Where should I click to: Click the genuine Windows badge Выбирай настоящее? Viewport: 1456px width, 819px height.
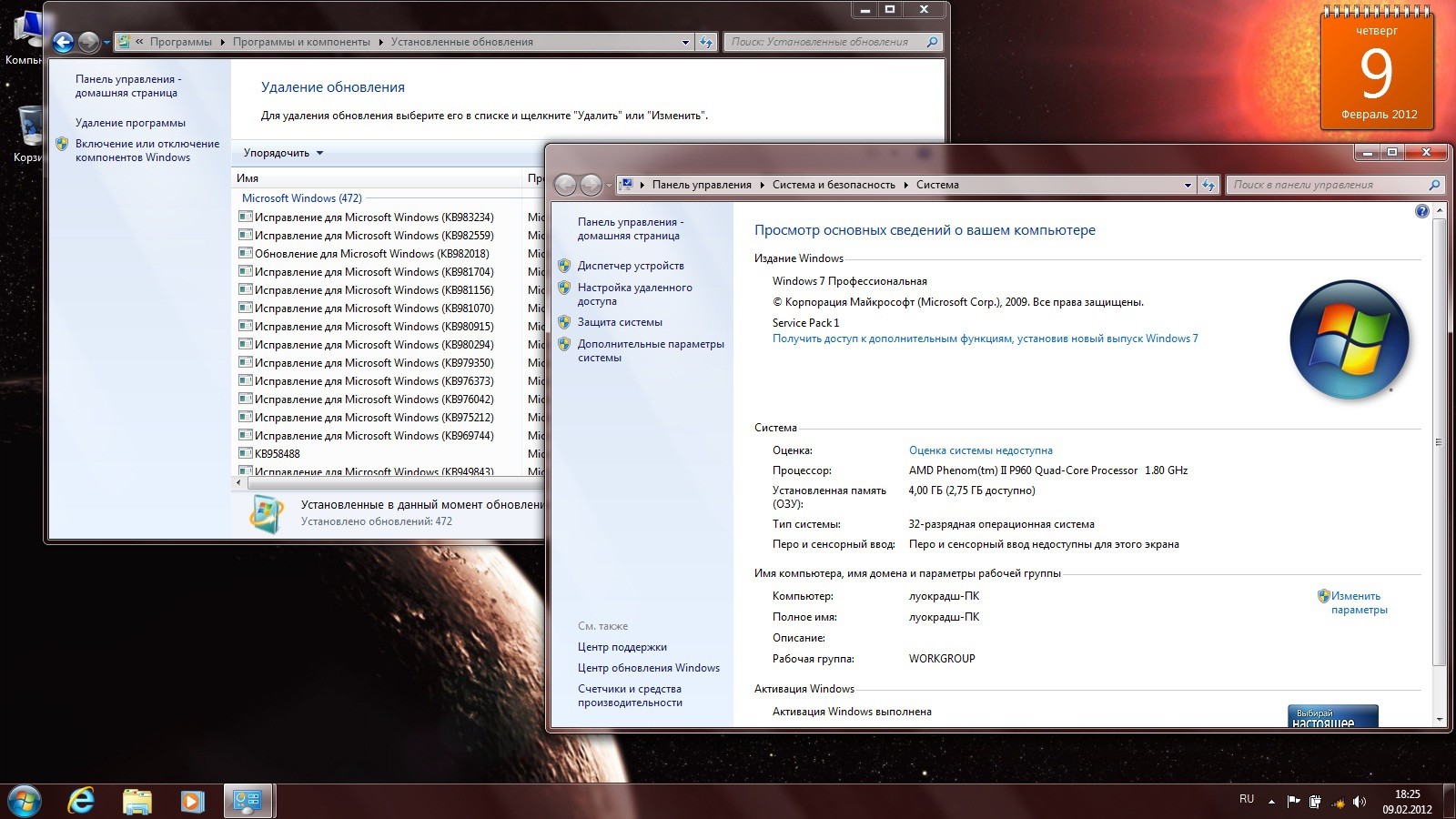click(1332, 716)
